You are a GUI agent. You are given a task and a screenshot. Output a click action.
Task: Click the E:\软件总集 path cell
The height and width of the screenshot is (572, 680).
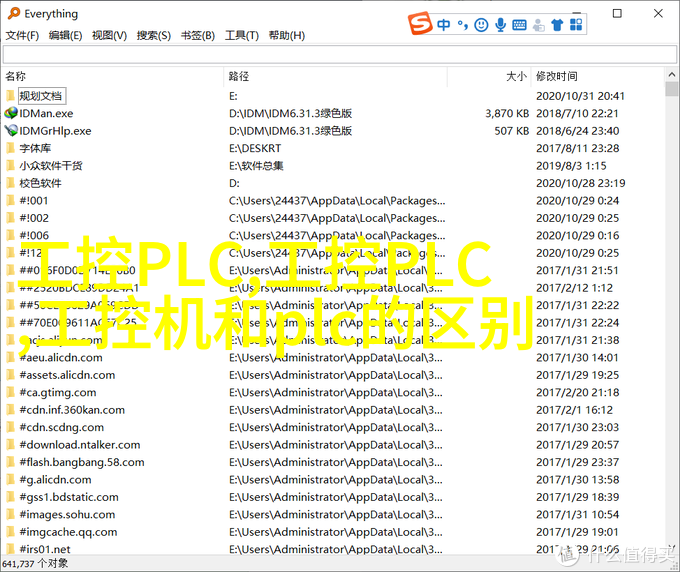(x=256, y=166)
